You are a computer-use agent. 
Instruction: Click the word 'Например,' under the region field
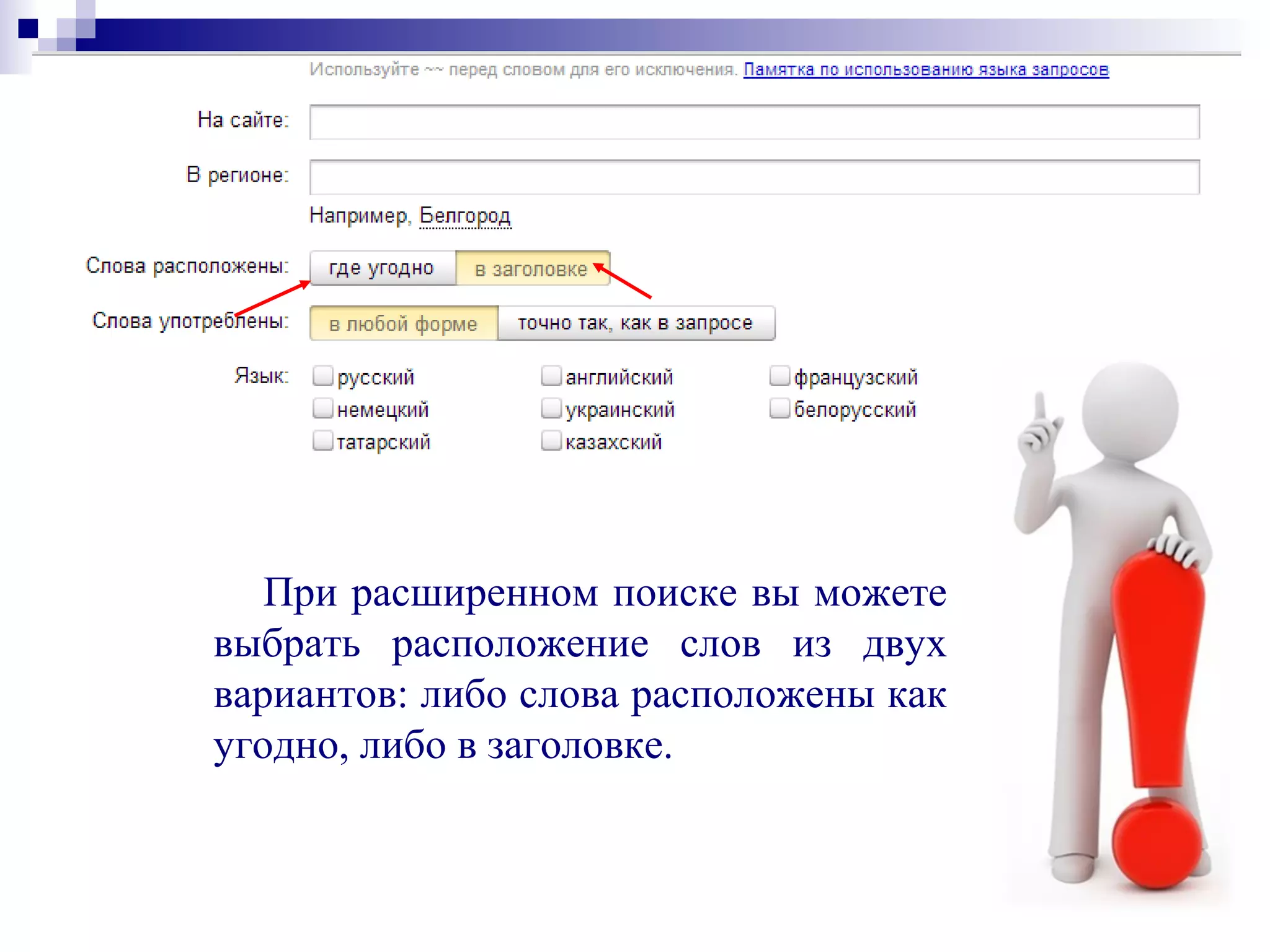click(360, 216)
